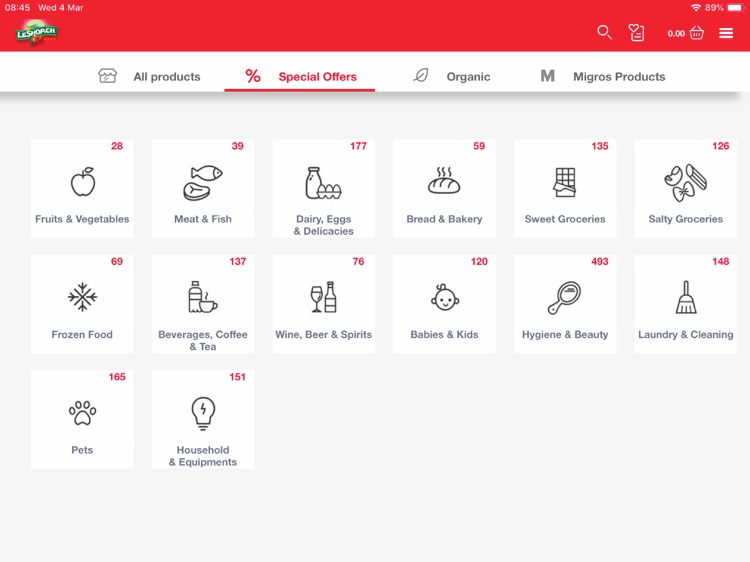Click the chocolate bar icon

[x=565, y=182]
